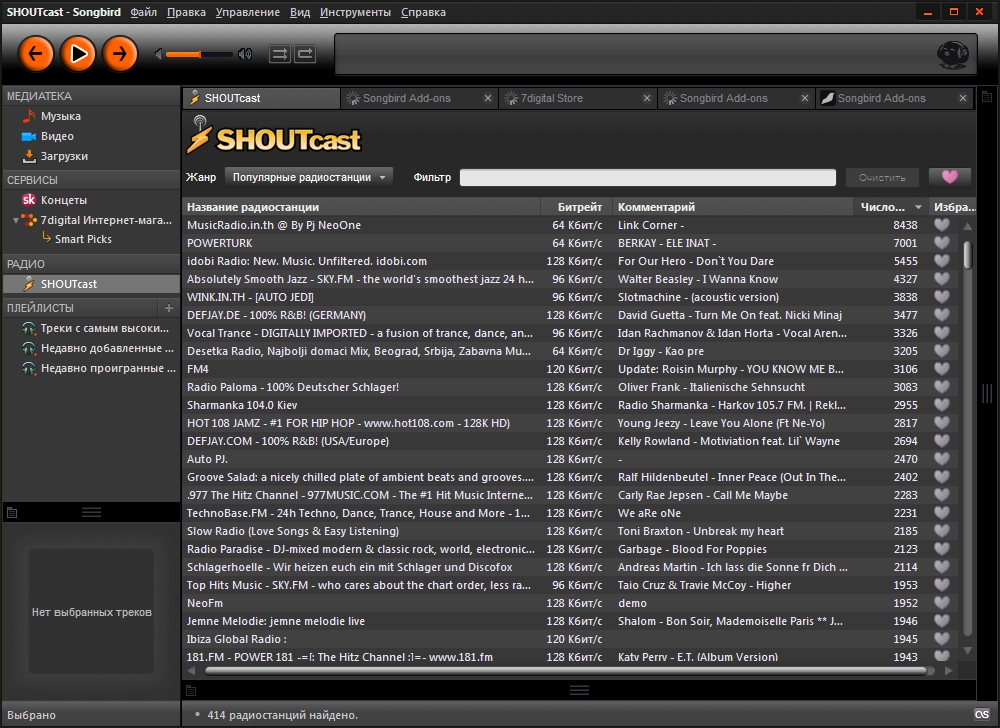Click the horizontal scroll right arrow

point(949,671)
